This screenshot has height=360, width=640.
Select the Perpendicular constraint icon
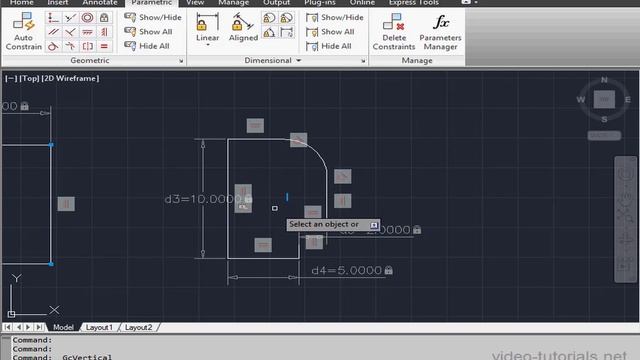point(71,32)
